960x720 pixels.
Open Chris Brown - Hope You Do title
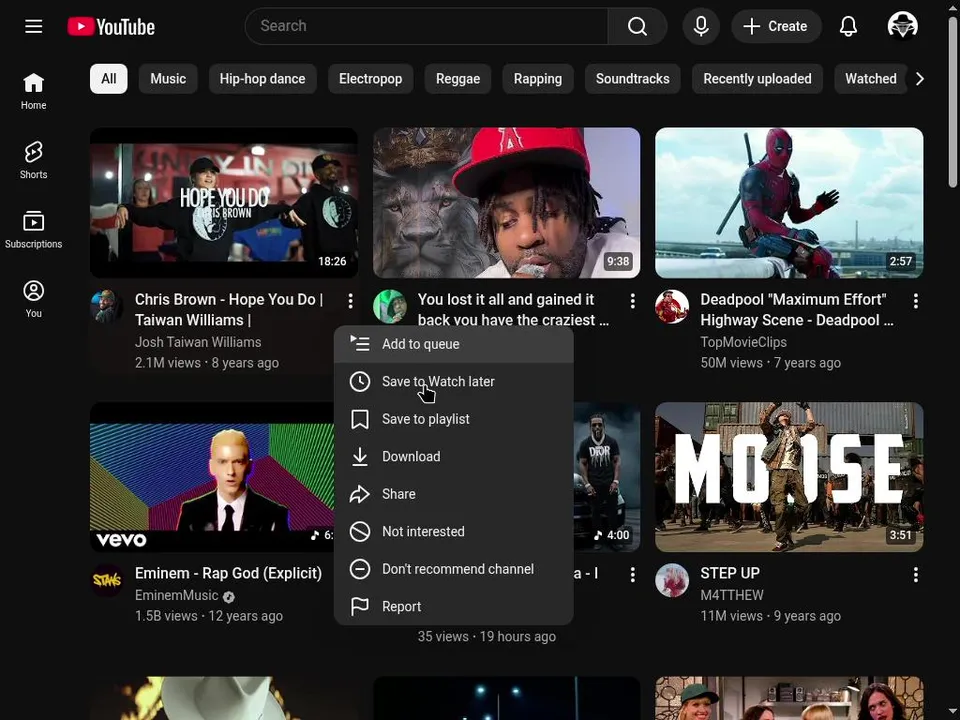(229, 310)
